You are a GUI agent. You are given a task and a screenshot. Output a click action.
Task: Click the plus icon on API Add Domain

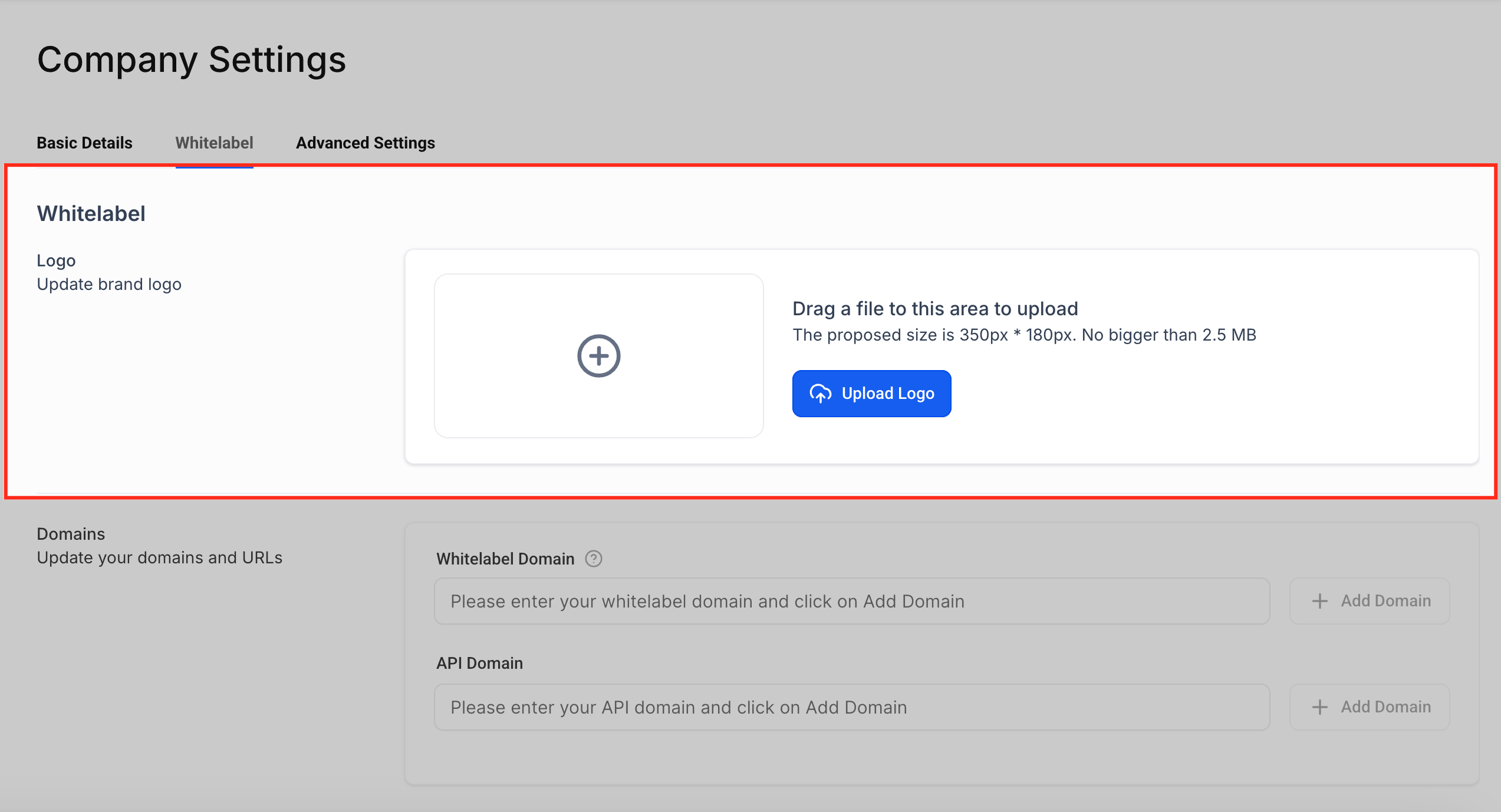1319,707
